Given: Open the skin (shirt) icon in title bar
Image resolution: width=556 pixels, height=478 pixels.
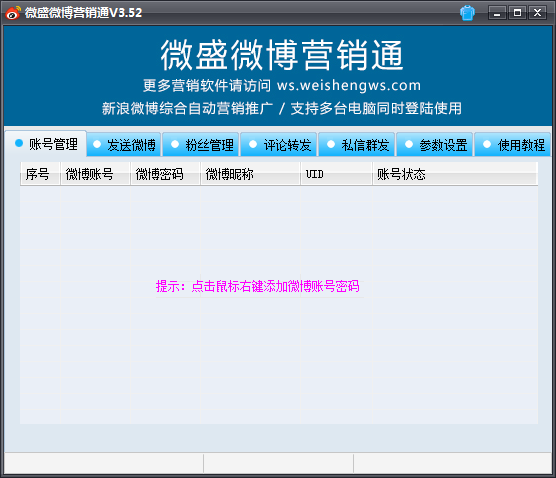Looking at the screenshot, I should (467, 13).
